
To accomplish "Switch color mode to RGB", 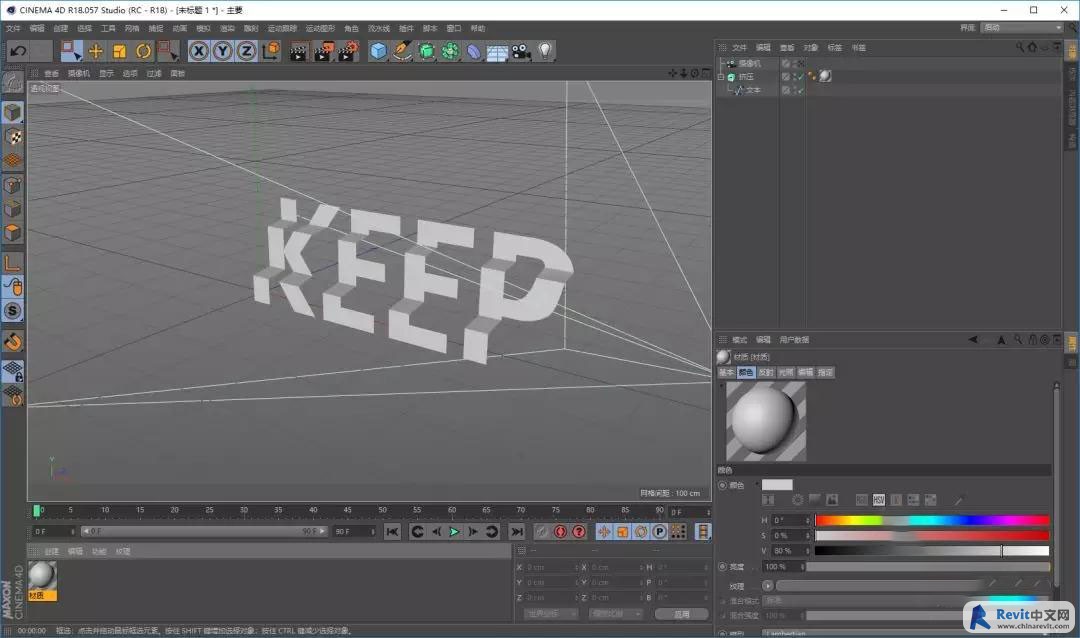I will pyautogui.click(x=862, y=500).
